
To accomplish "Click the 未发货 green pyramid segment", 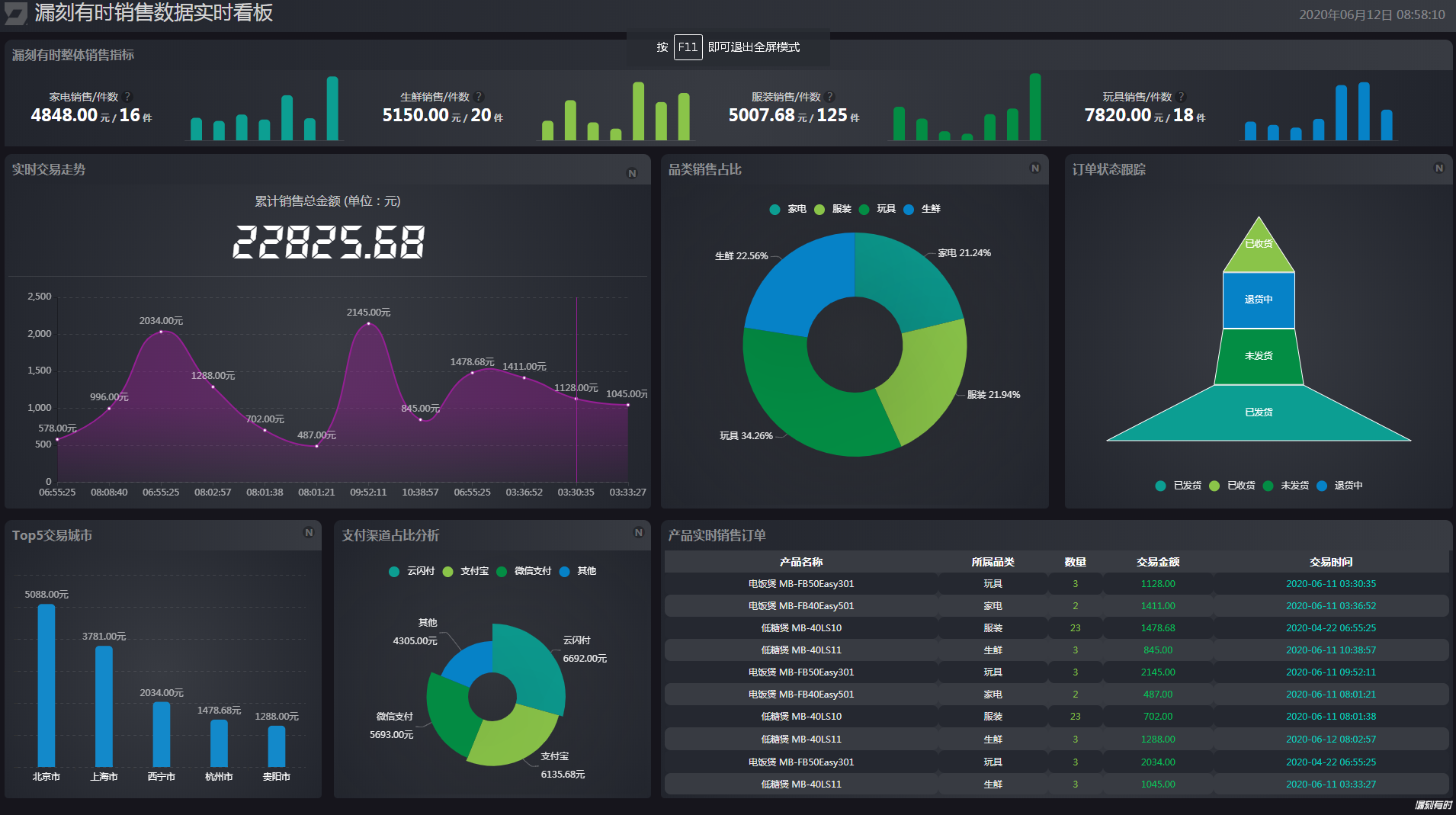I will coord(1259,356).
